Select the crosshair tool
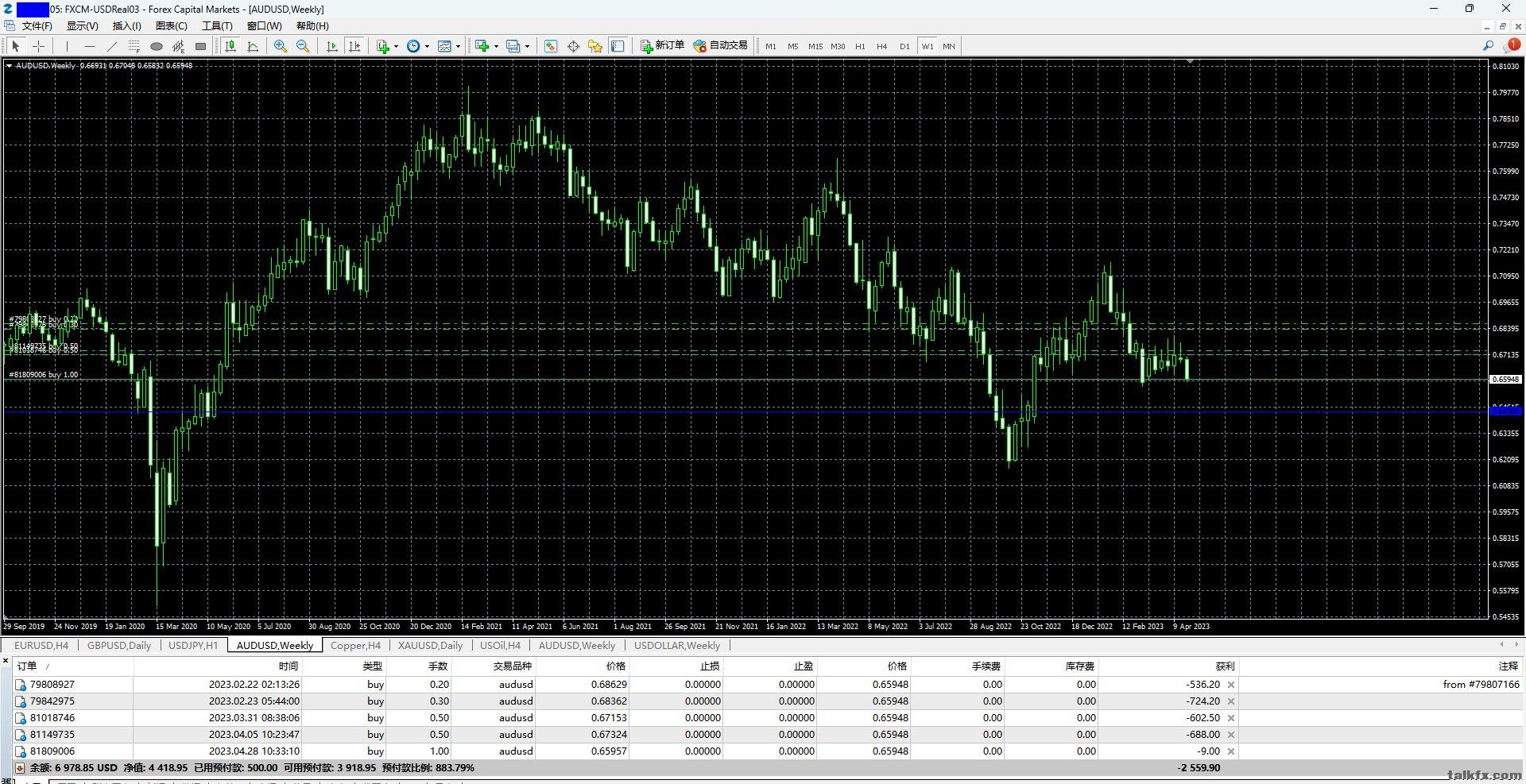The image size is (1526, 784). coord(38,46)
